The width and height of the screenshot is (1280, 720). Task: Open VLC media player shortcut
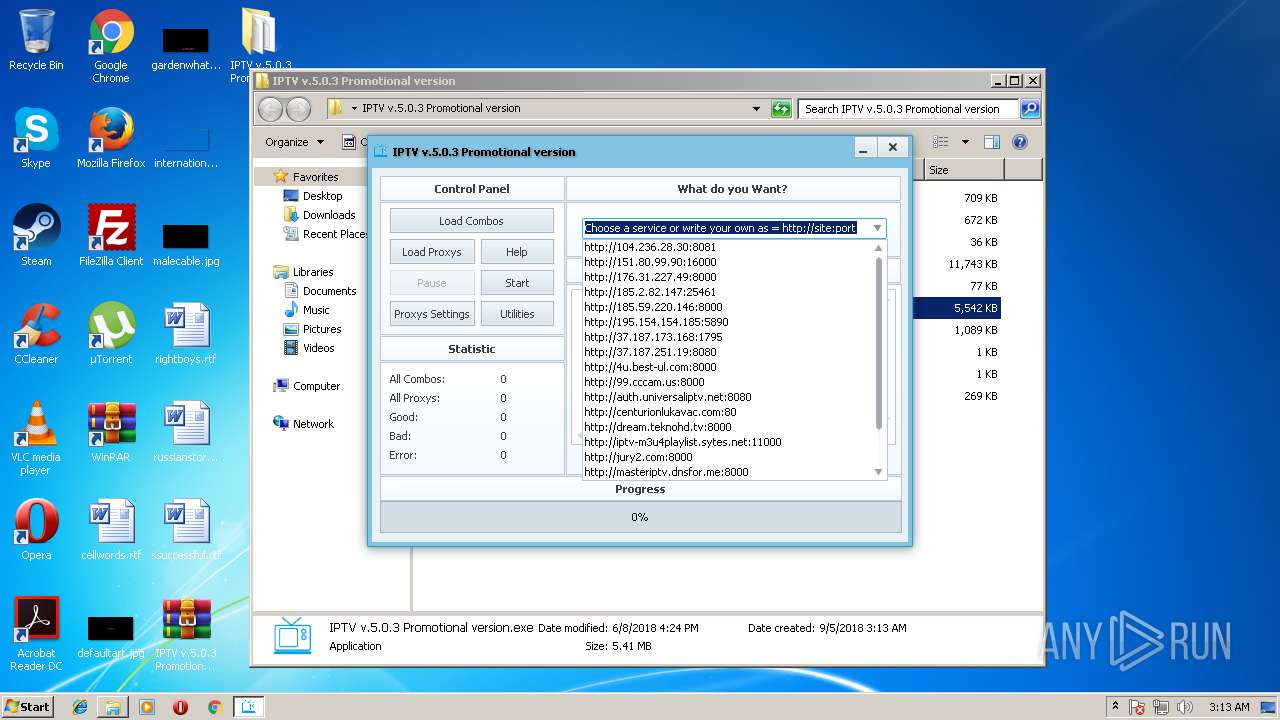[36, 438]
